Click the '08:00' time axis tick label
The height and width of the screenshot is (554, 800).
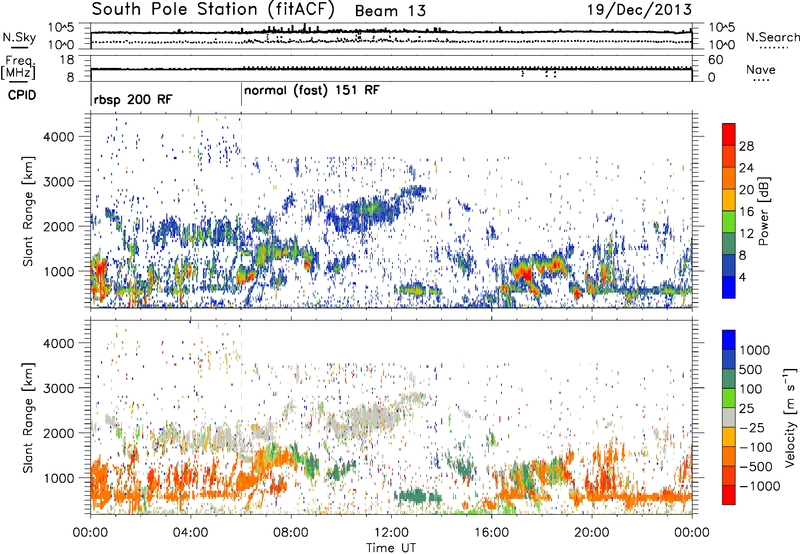click(291, 533)
